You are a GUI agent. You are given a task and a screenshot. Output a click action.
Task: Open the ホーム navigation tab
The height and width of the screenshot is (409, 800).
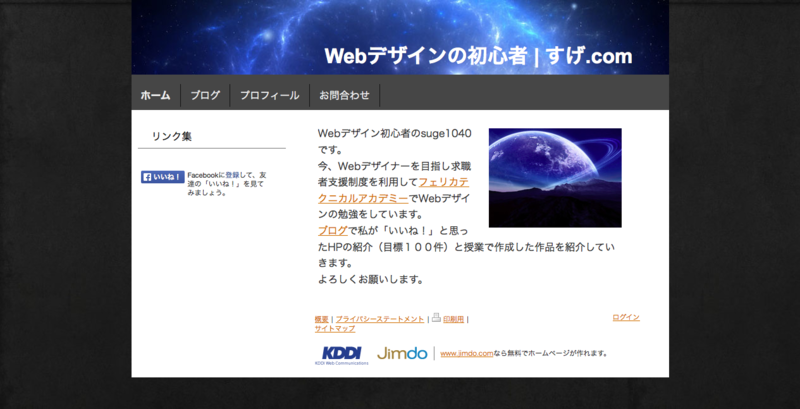pos(156,95)
